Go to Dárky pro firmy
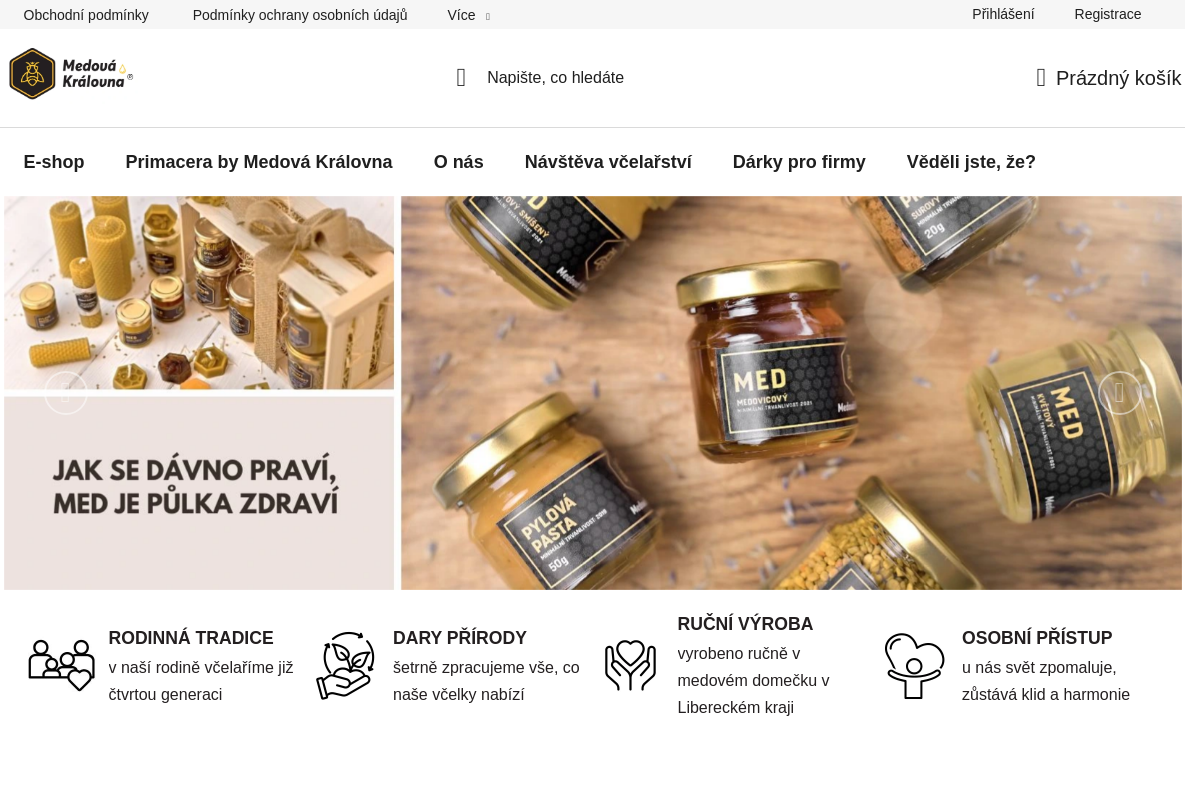The width and height of the screenshot is (1200, 800). click(799, 162)
